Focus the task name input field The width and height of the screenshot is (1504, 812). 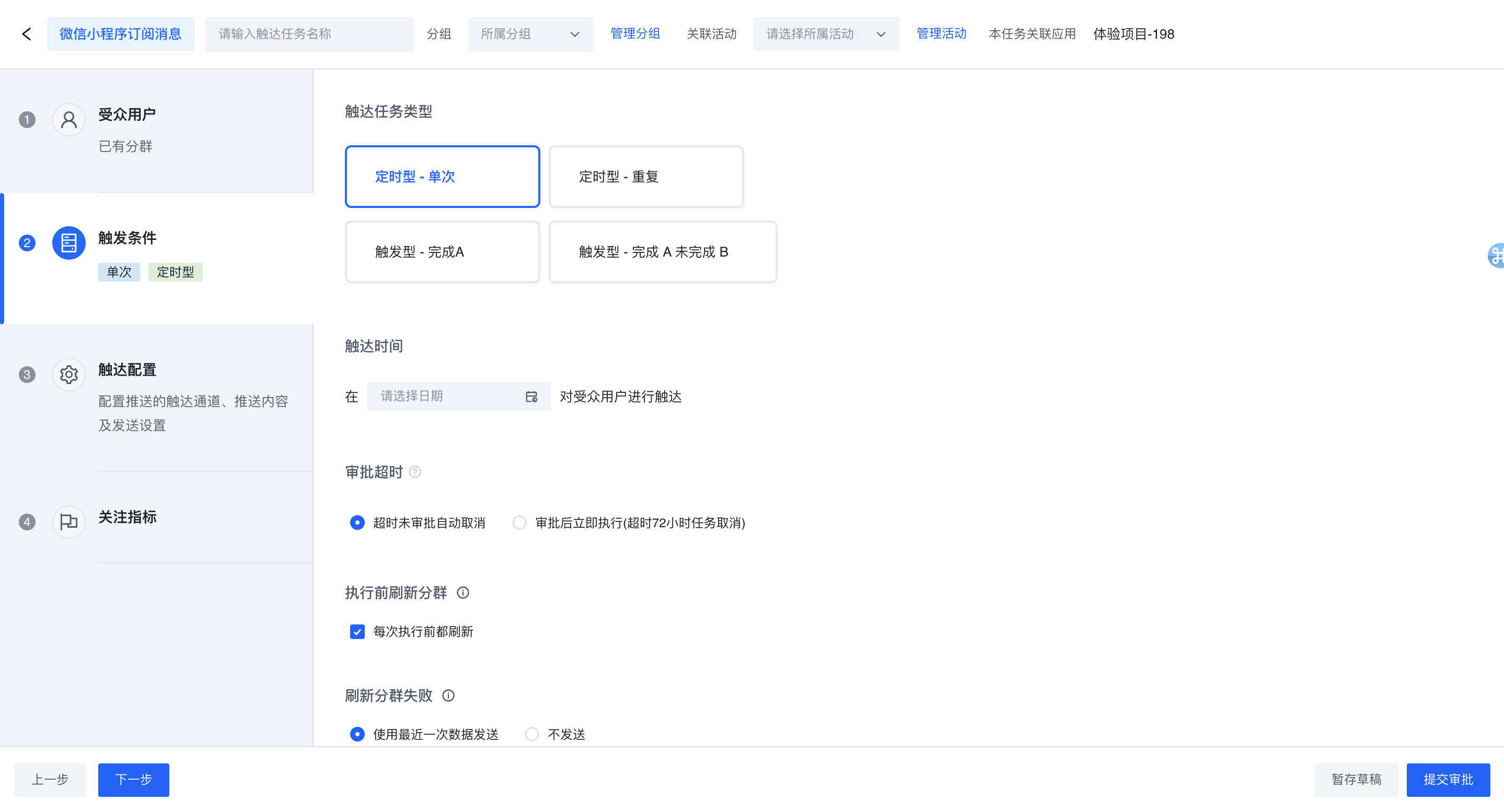(309, 34)
